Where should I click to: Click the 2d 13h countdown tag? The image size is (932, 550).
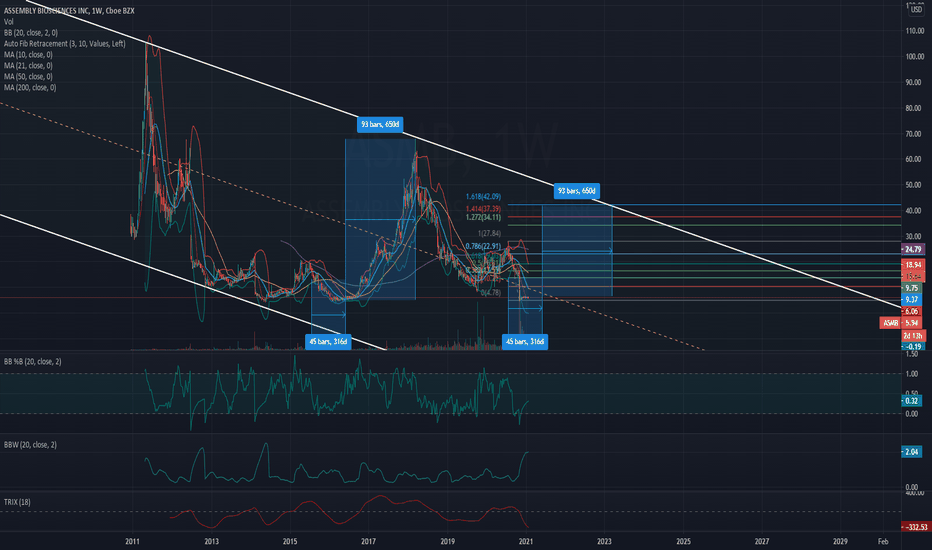click(x=913, y=336)
